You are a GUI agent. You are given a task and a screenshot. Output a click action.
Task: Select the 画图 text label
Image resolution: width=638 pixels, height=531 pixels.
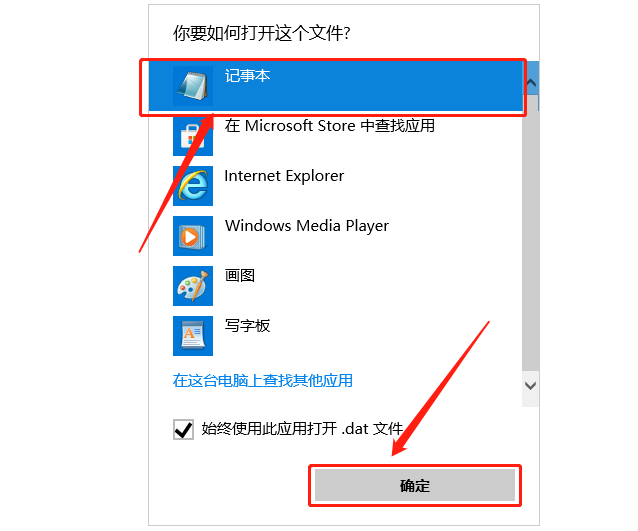[240, 276]
